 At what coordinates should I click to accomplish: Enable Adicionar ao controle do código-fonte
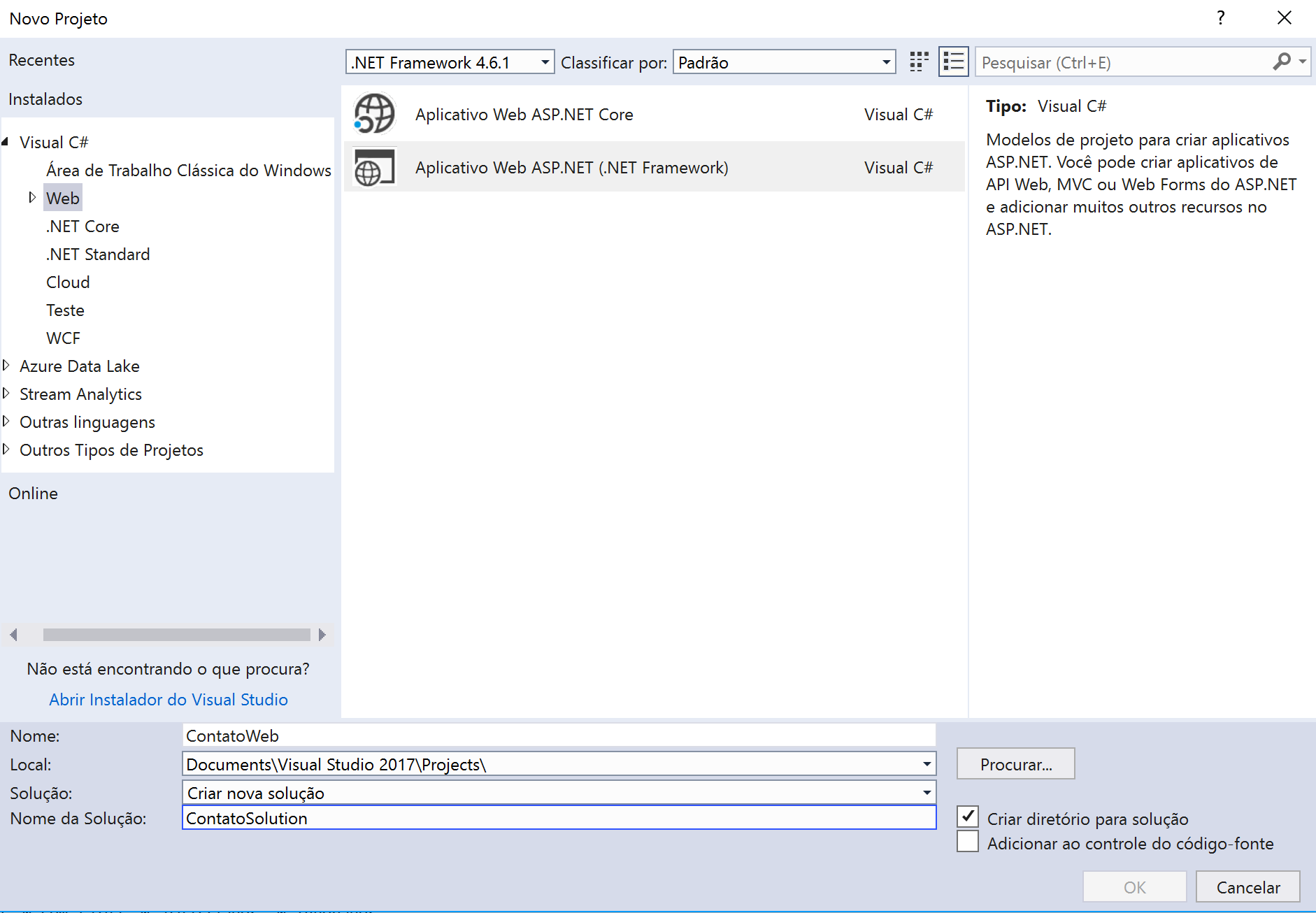point(968,842)
